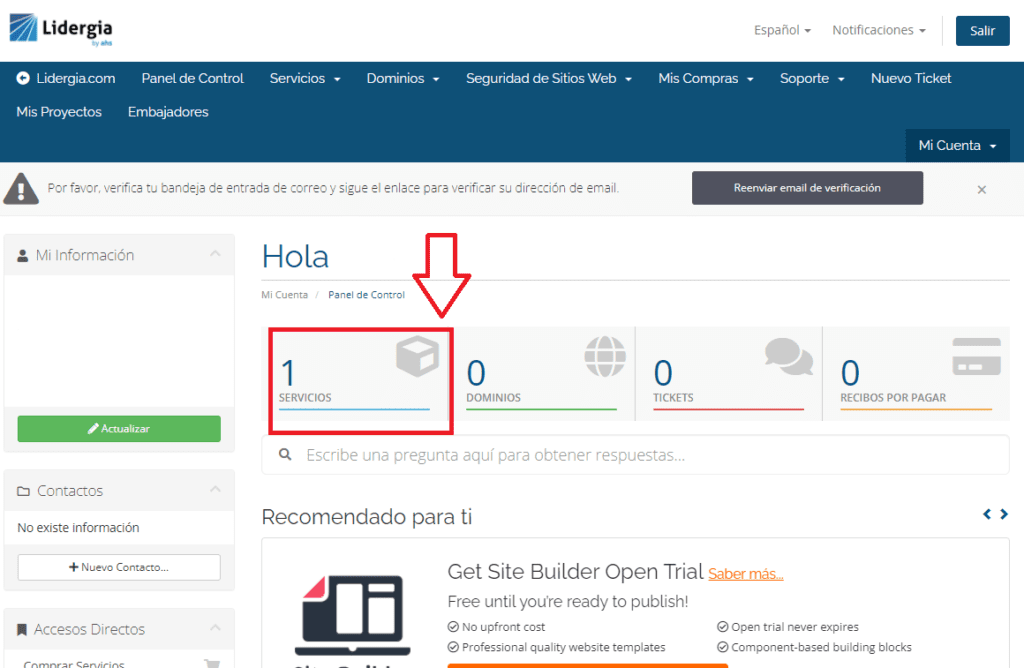Follow the Saber más link
Viewport: 1024px width, 668px height.
pos(746,574)
